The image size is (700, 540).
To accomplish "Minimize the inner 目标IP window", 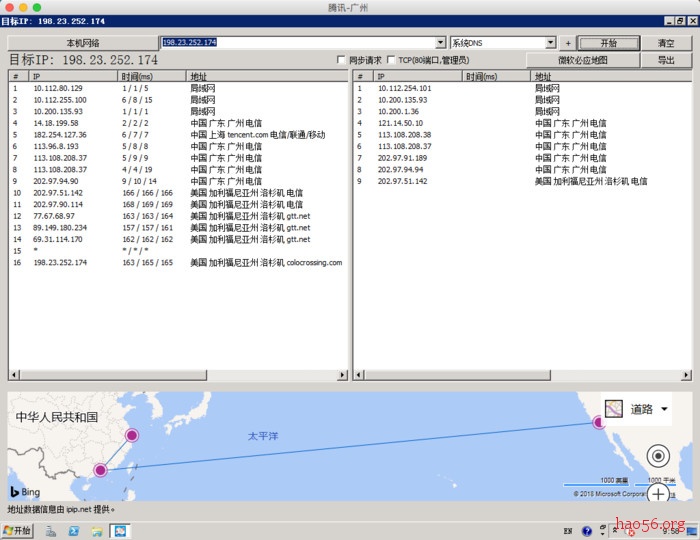I will point(669,21).
